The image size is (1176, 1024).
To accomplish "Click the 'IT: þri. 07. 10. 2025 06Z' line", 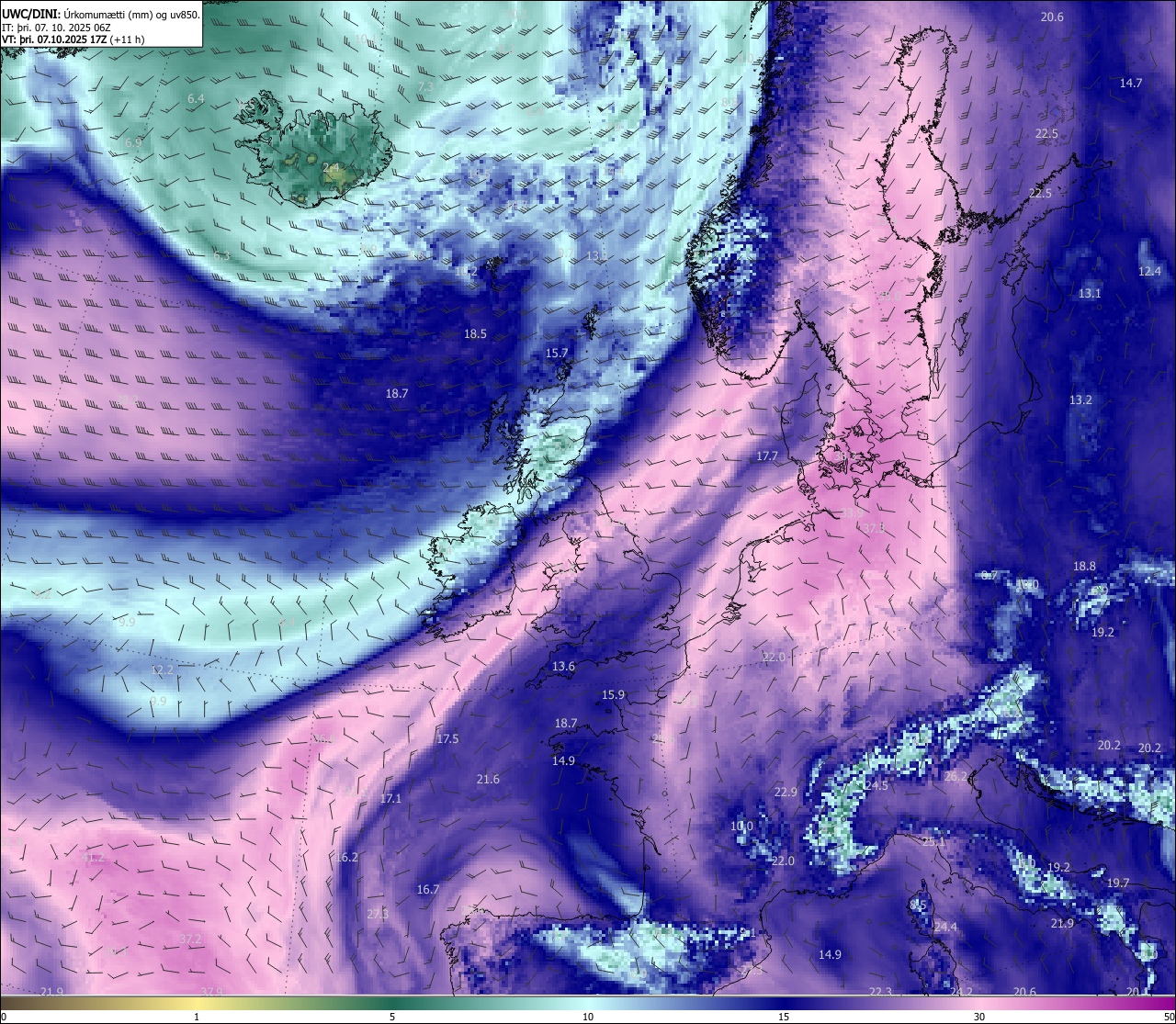I will click(x=56, y=28).
